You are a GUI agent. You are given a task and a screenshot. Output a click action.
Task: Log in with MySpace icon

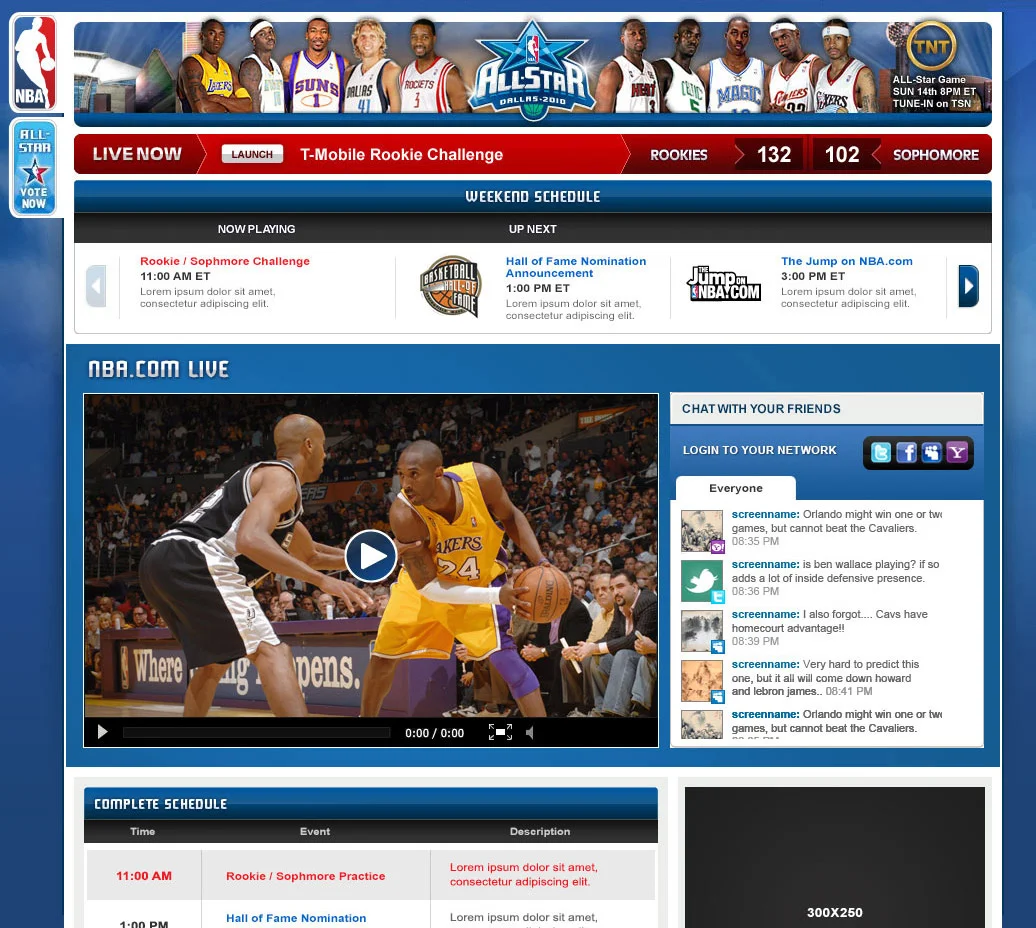932,452
